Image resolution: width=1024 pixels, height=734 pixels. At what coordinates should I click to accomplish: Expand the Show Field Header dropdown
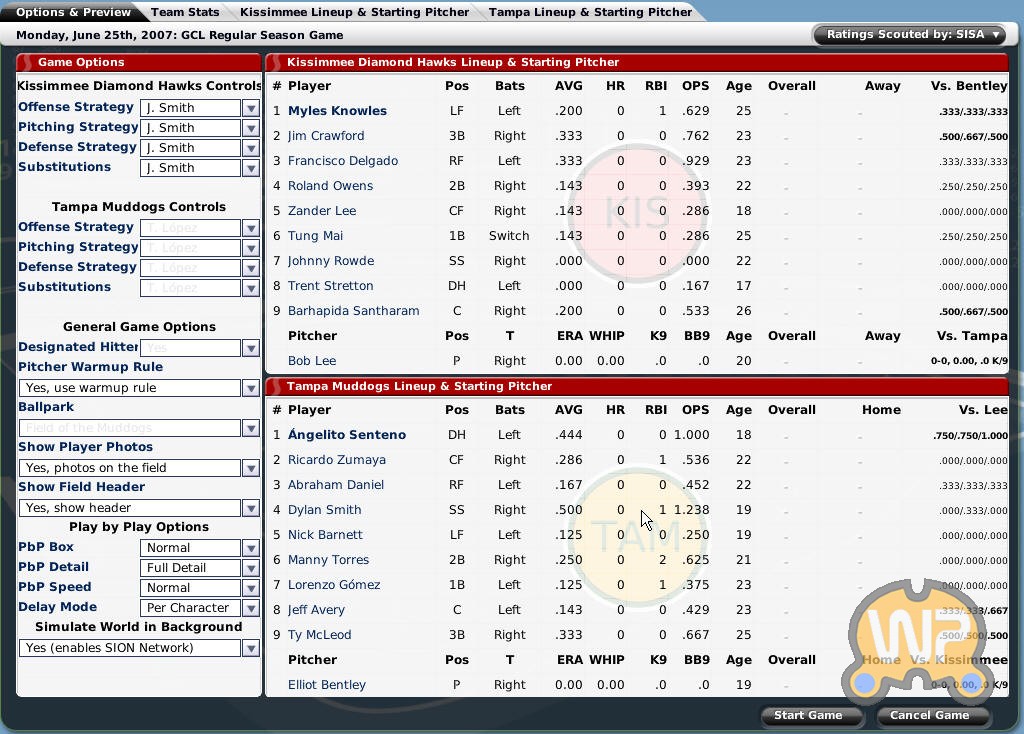[250, 508]
